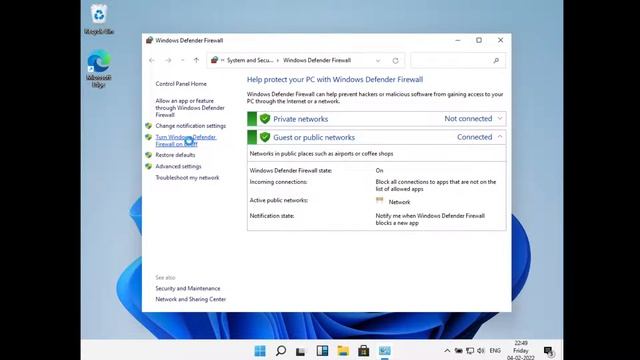Open Troubleshoot my network

[x=187, y=178]
